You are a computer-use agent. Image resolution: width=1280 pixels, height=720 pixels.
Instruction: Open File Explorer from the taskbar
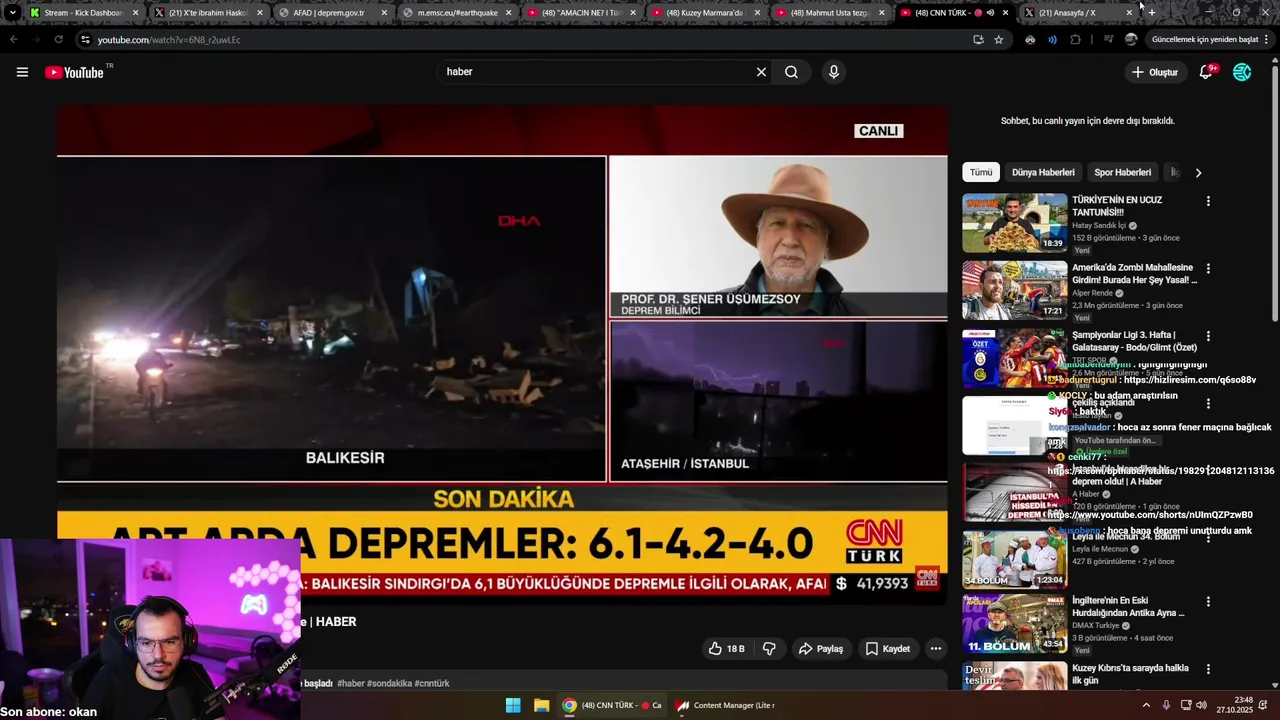[x=541, y=705]
